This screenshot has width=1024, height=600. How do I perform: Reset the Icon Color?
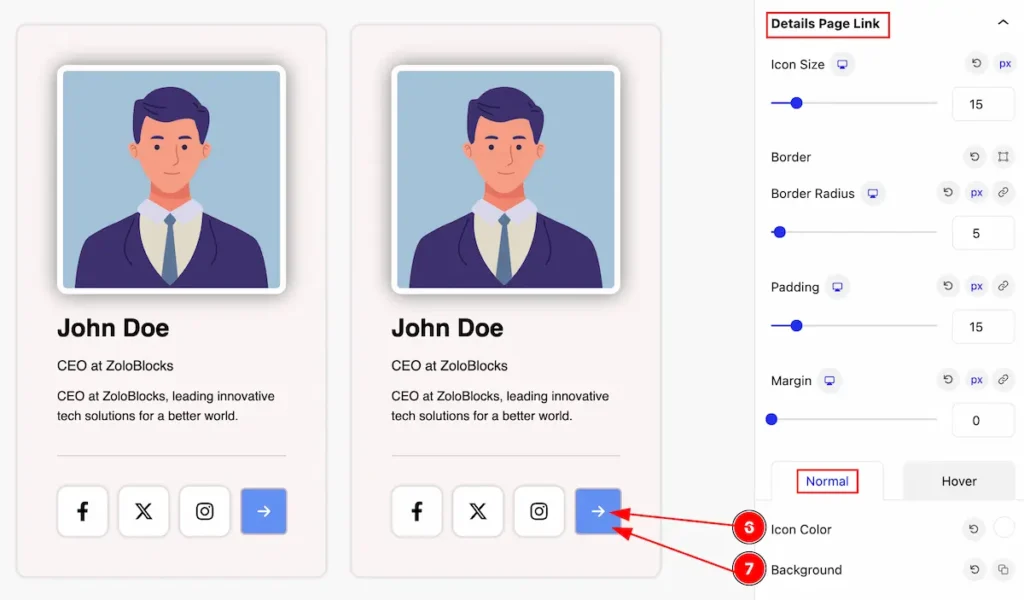pos(974,529)
